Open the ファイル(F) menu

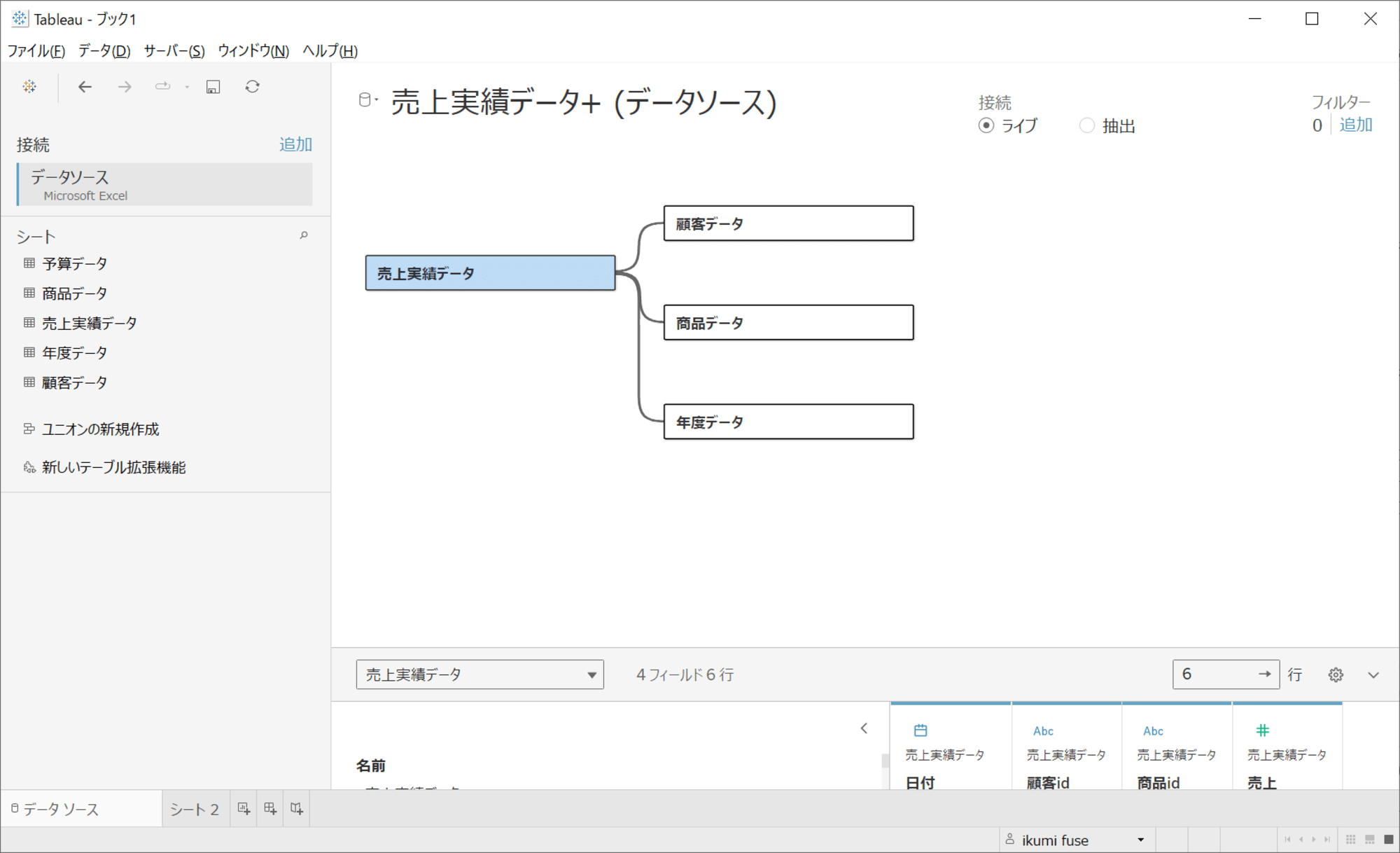coord(36,50)
